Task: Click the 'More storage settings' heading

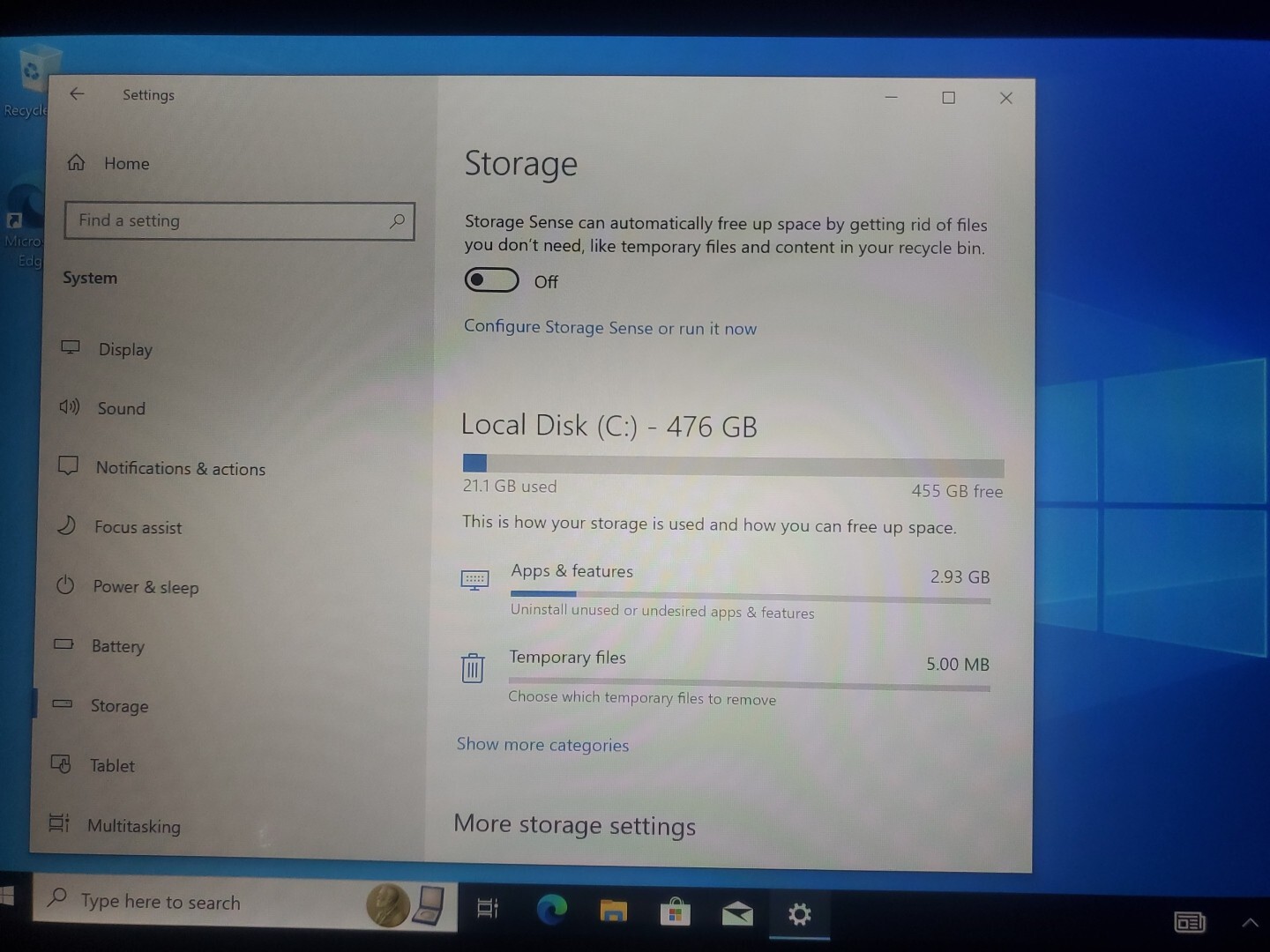Action: click(575, 825)
